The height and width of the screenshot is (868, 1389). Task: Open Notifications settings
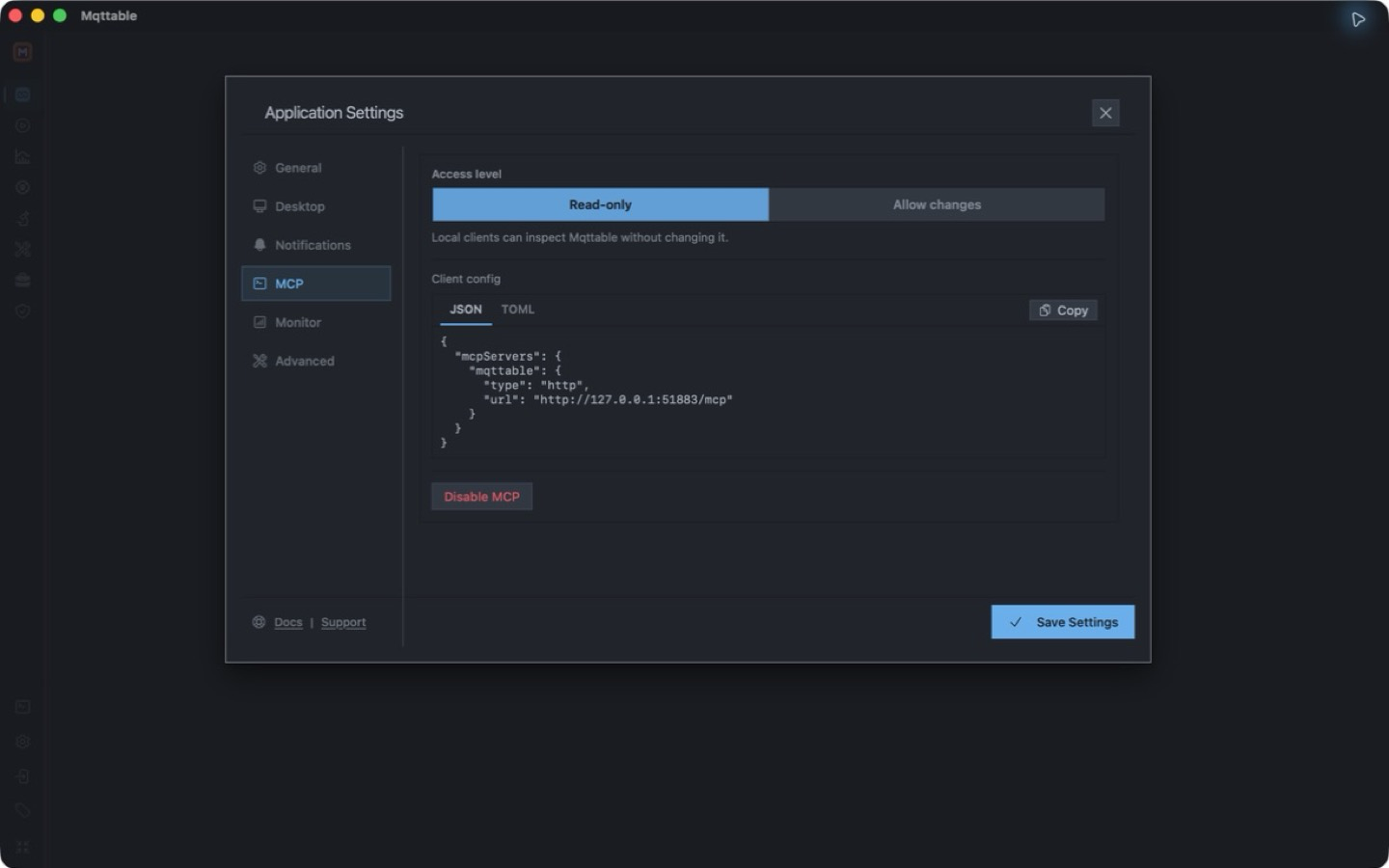click(x=315, y=245)
